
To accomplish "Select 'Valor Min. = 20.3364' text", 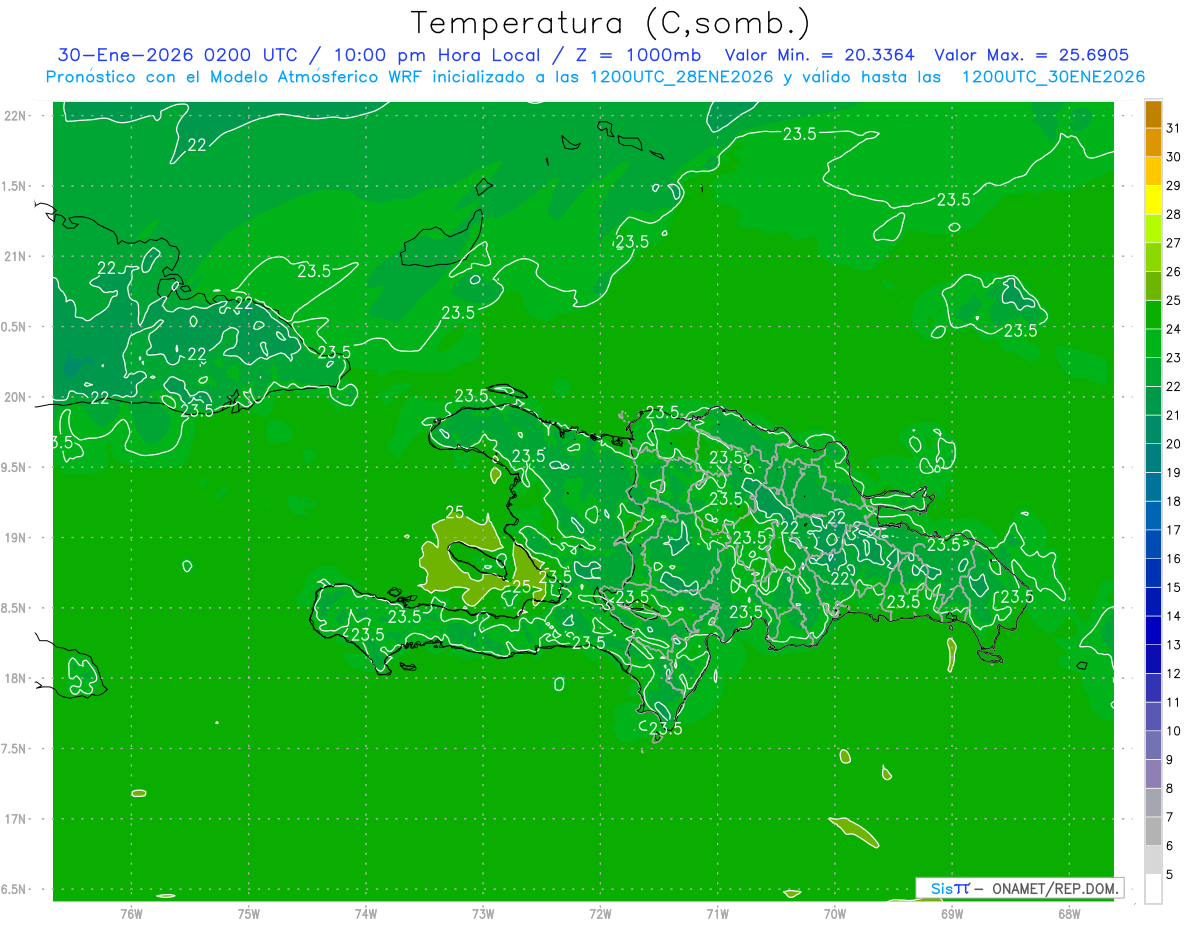I will [818, 55].
